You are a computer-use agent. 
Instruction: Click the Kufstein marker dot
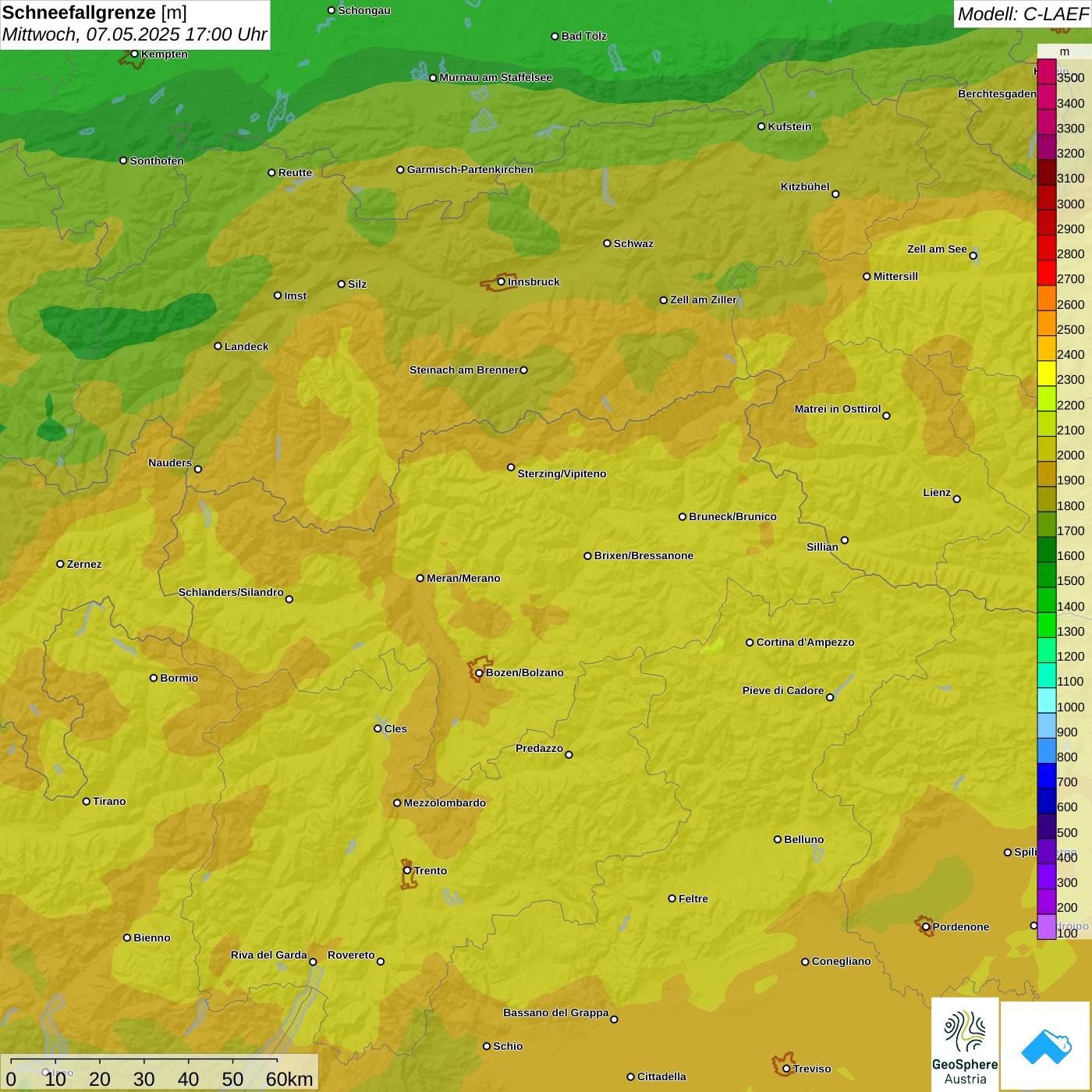click(761, 126)
